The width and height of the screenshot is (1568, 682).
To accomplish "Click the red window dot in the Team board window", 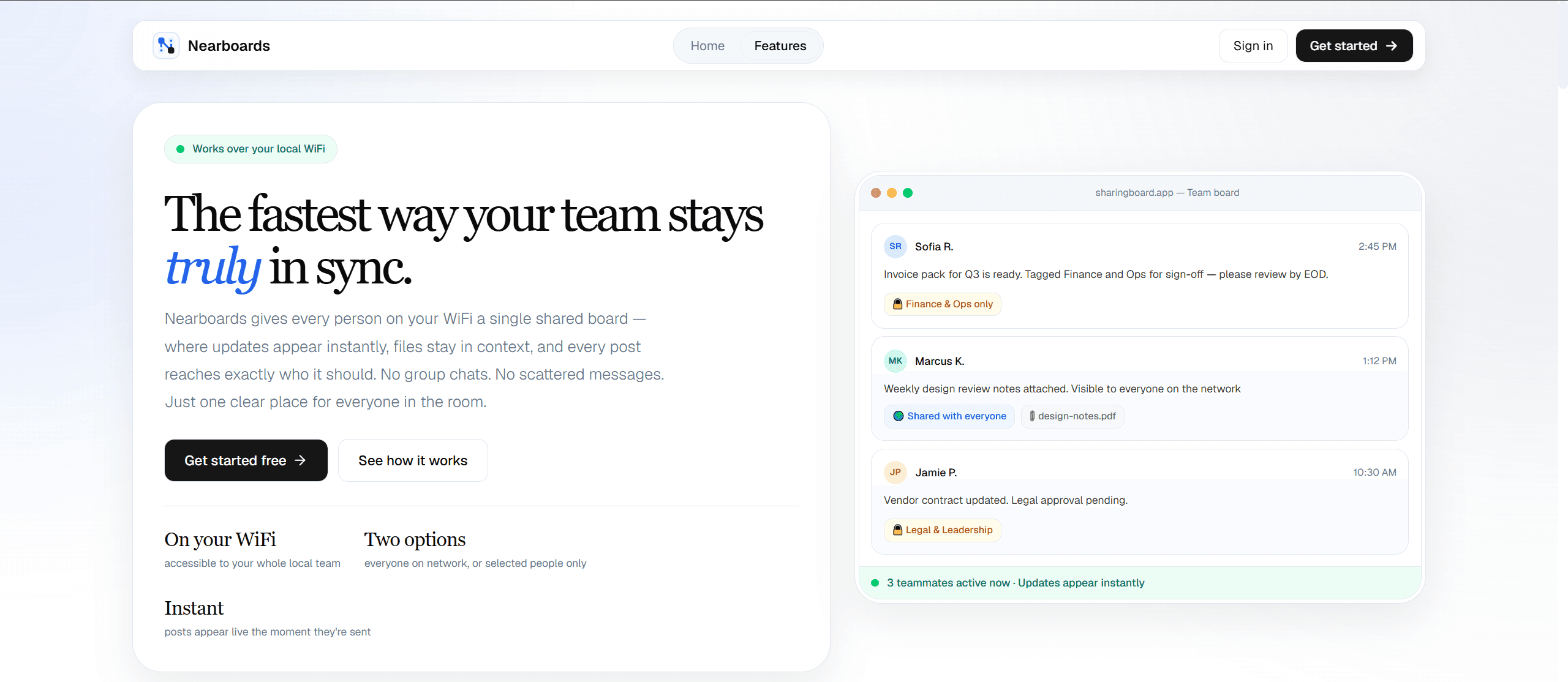I will tap(876, 193).
